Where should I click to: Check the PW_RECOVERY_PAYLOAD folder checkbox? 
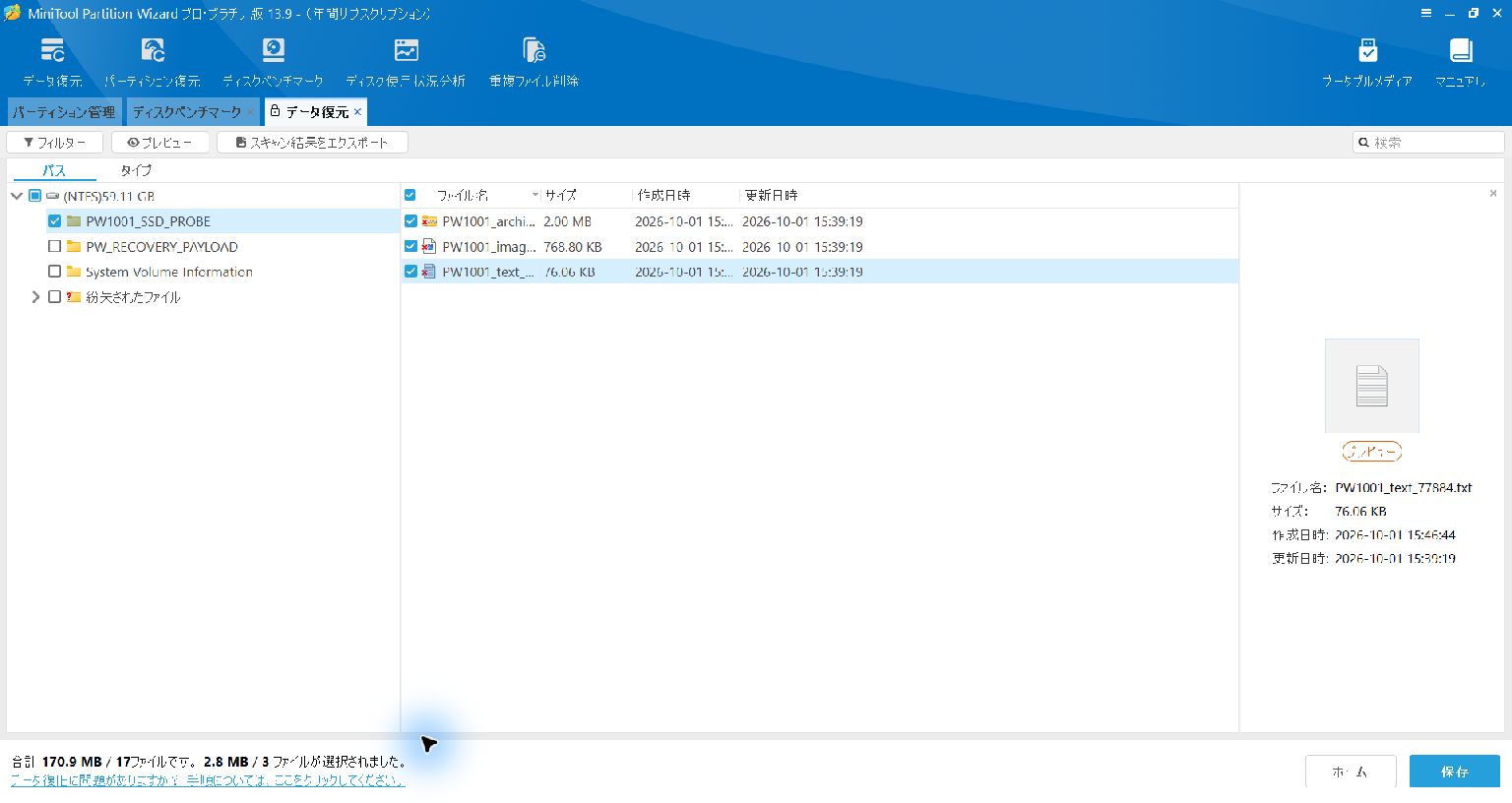click(55, 247)
